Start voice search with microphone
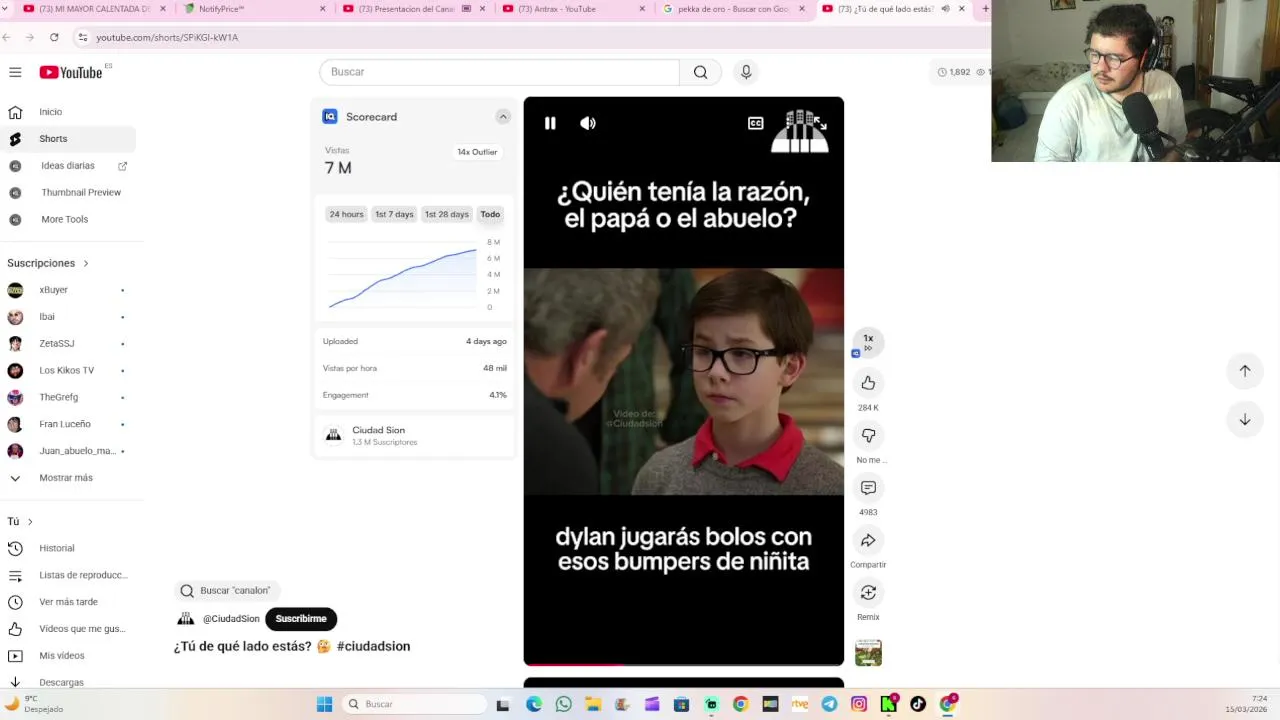 pyautogui.click(x=745, y=72)
